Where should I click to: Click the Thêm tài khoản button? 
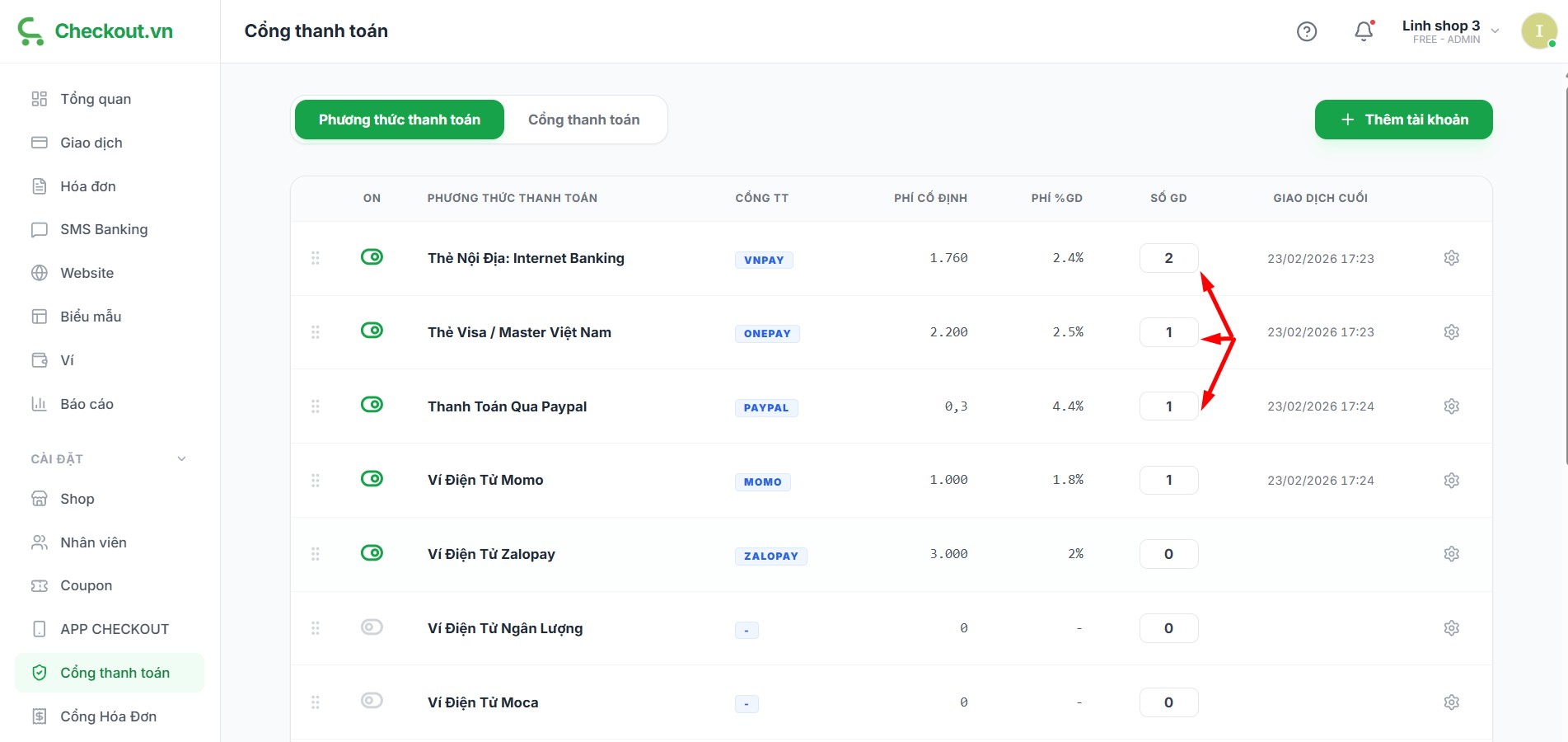click(x=1403, y=120)
